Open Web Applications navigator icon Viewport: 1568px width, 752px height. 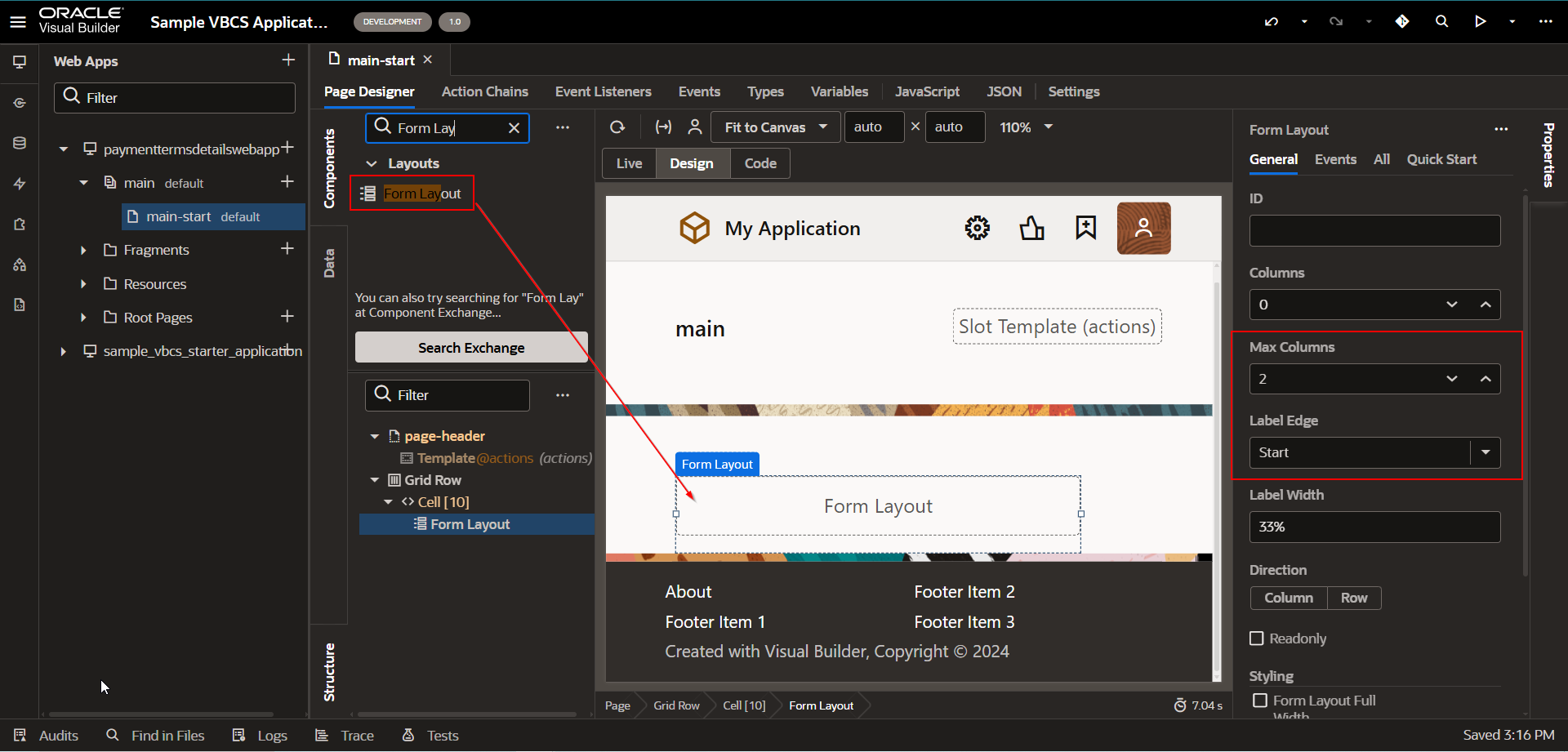(x=20, y=62)
